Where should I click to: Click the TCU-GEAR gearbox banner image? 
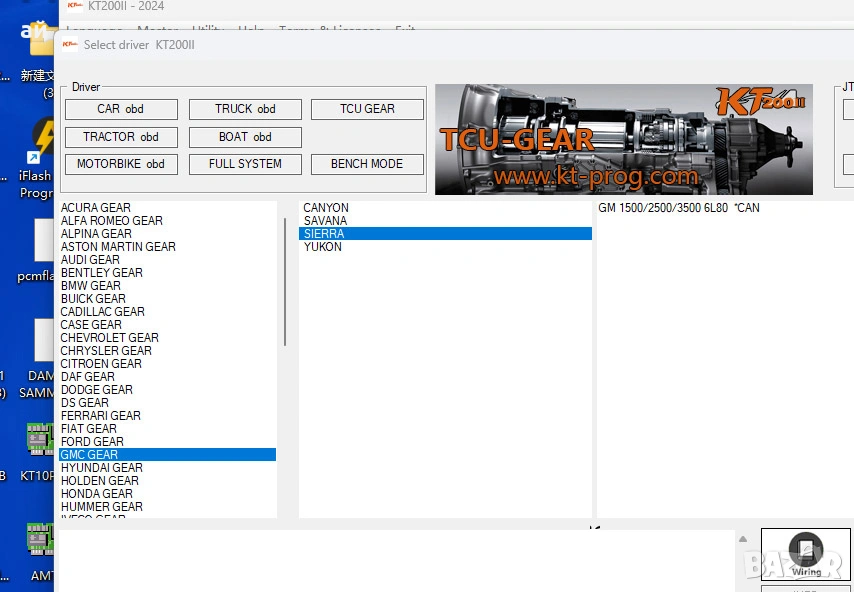pyautogui.click(x=623, y=139)
